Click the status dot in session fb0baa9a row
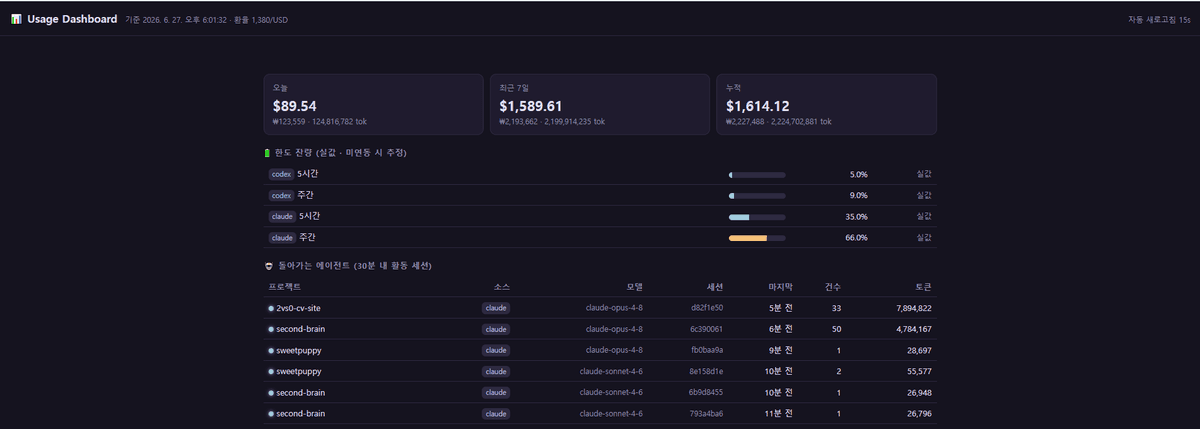The width and height of the screenshot is (1200, 429). pyautogui.click(x=271, y=350)
